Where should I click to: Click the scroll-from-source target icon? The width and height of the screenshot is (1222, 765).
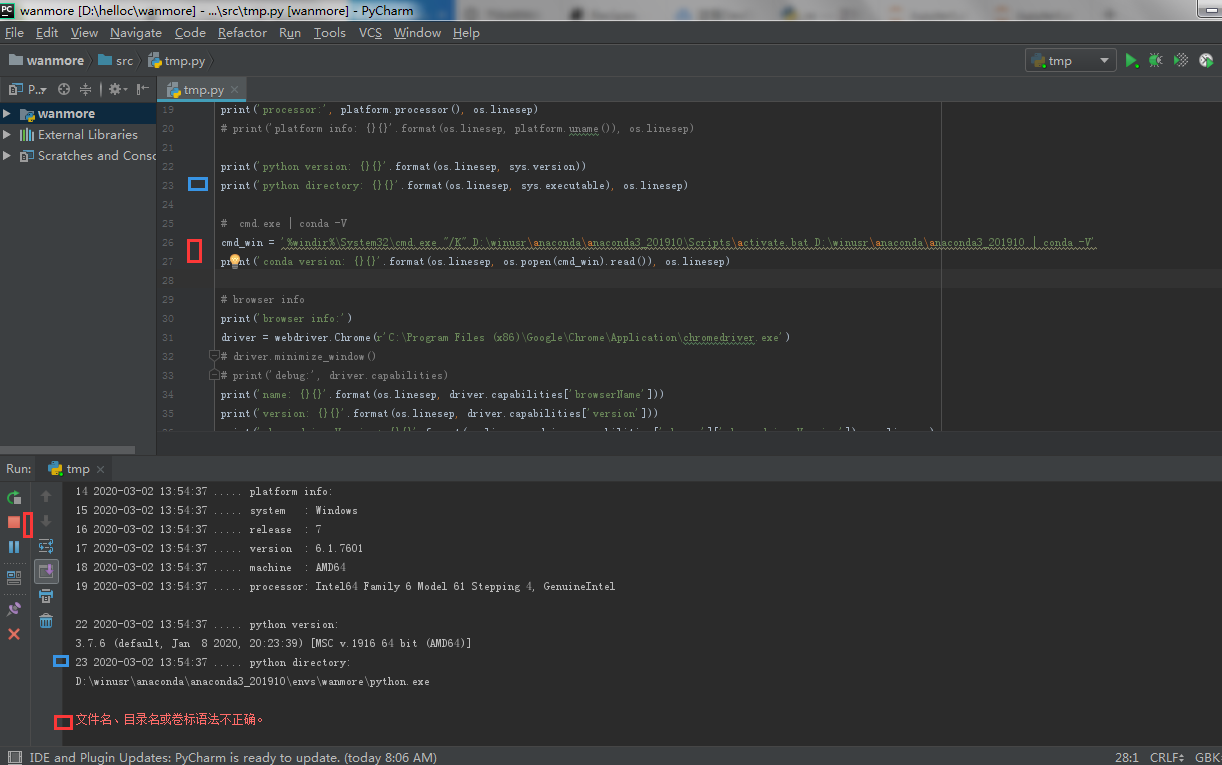(x=64, y=89)
